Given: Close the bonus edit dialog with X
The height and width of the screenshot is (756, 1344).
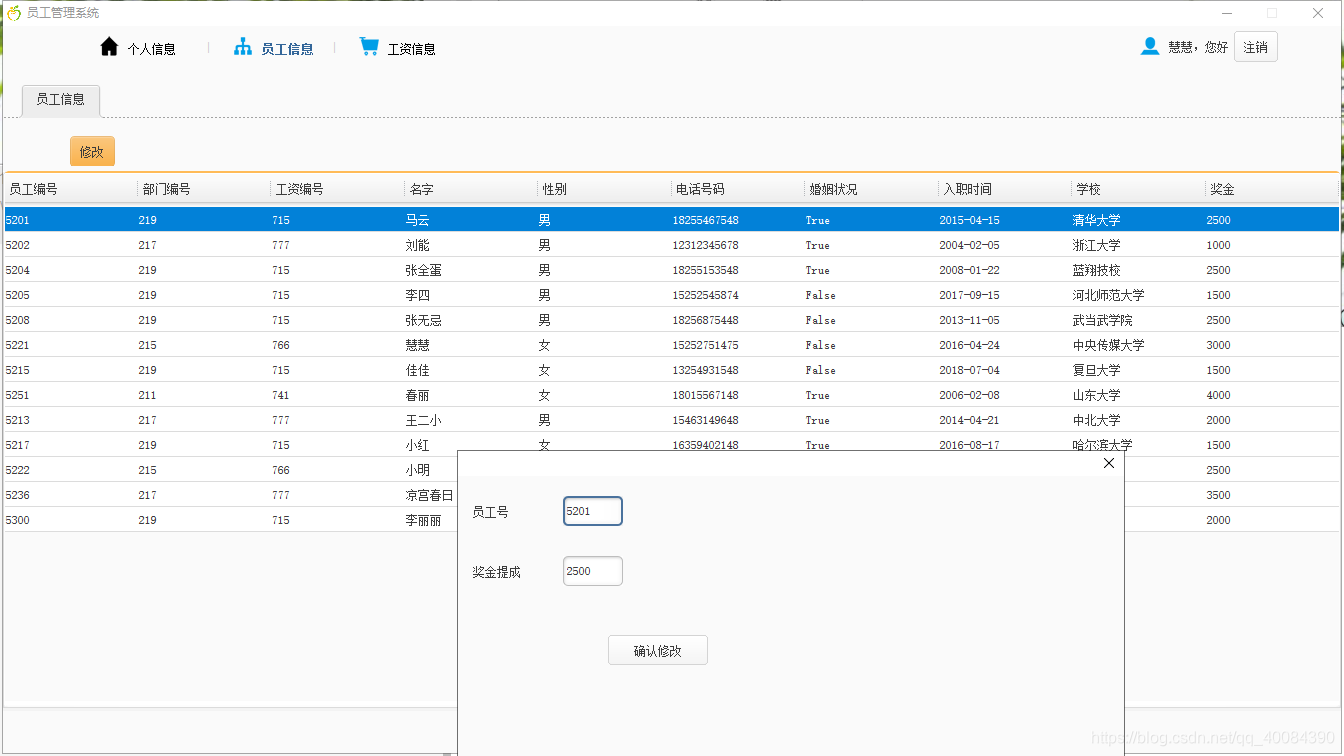Looking at the screenshot, I should [1108, 463].
